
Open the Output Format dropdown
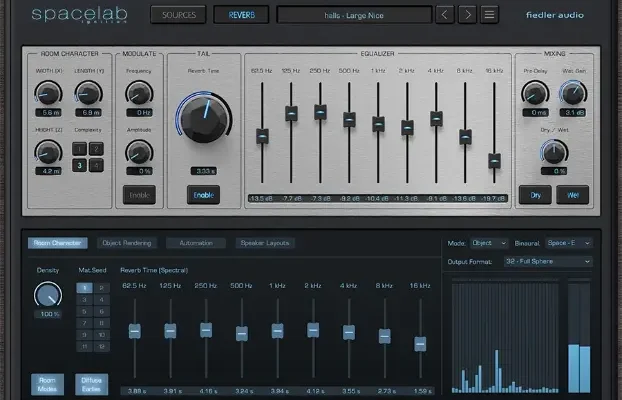pyautogui.click(x=547, y=262)
